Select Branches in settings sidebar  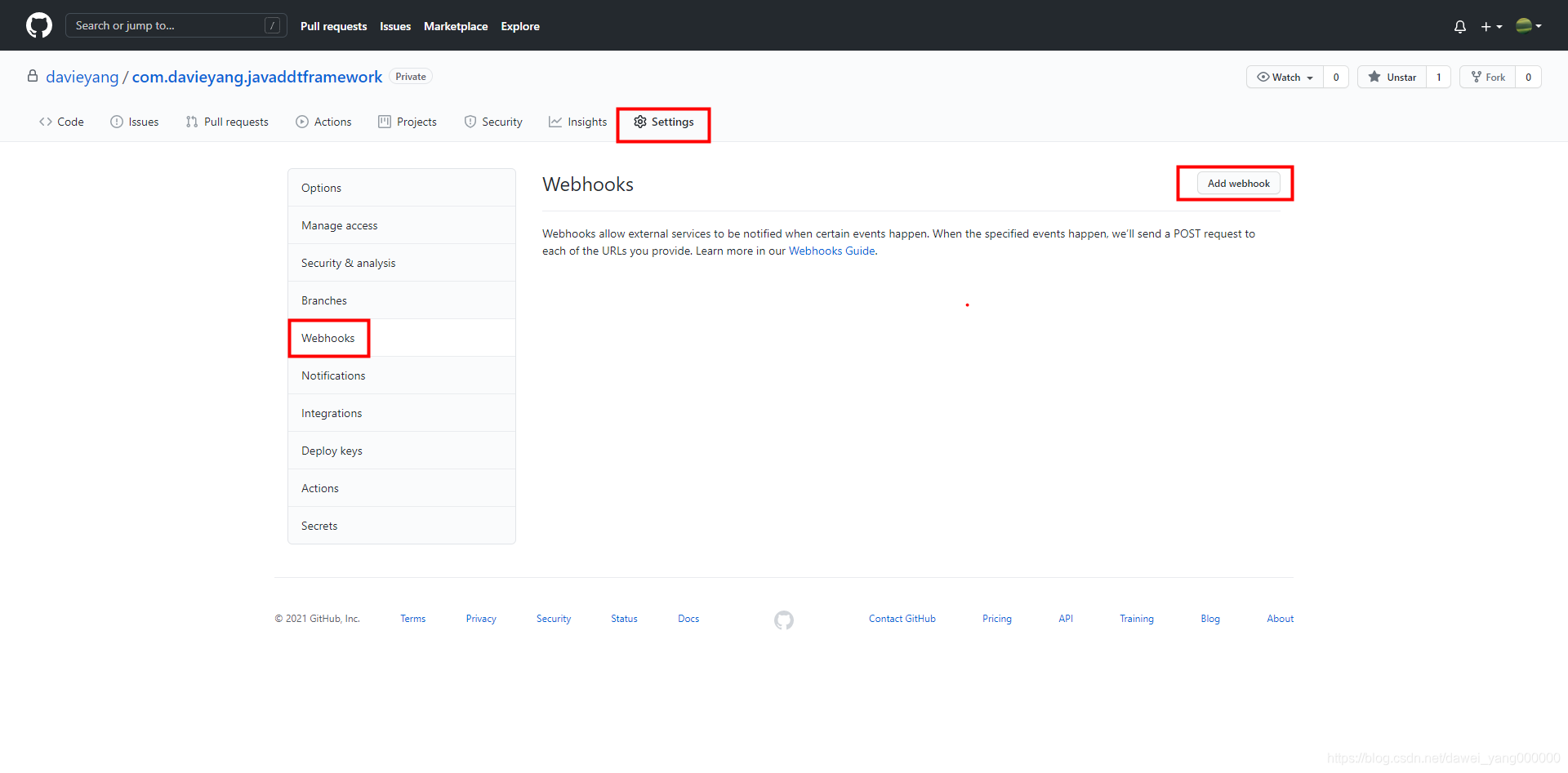click(x=402, y=300)
